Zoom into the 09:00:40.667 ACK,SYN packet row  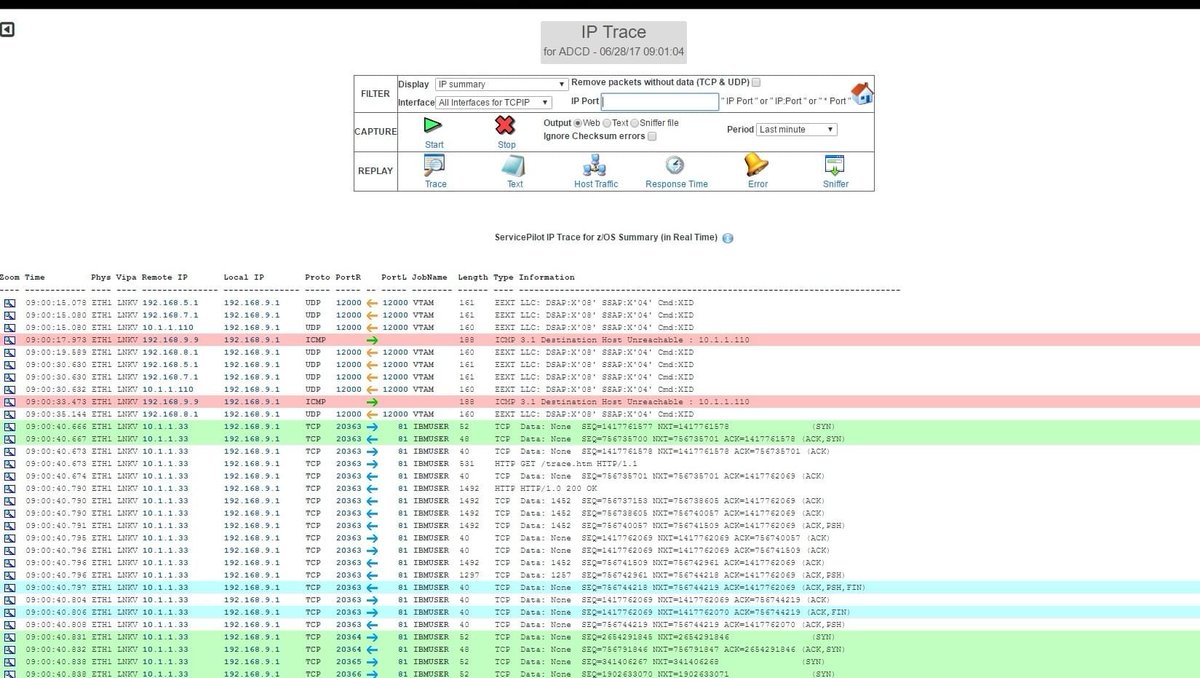click(x=10, y=438)
